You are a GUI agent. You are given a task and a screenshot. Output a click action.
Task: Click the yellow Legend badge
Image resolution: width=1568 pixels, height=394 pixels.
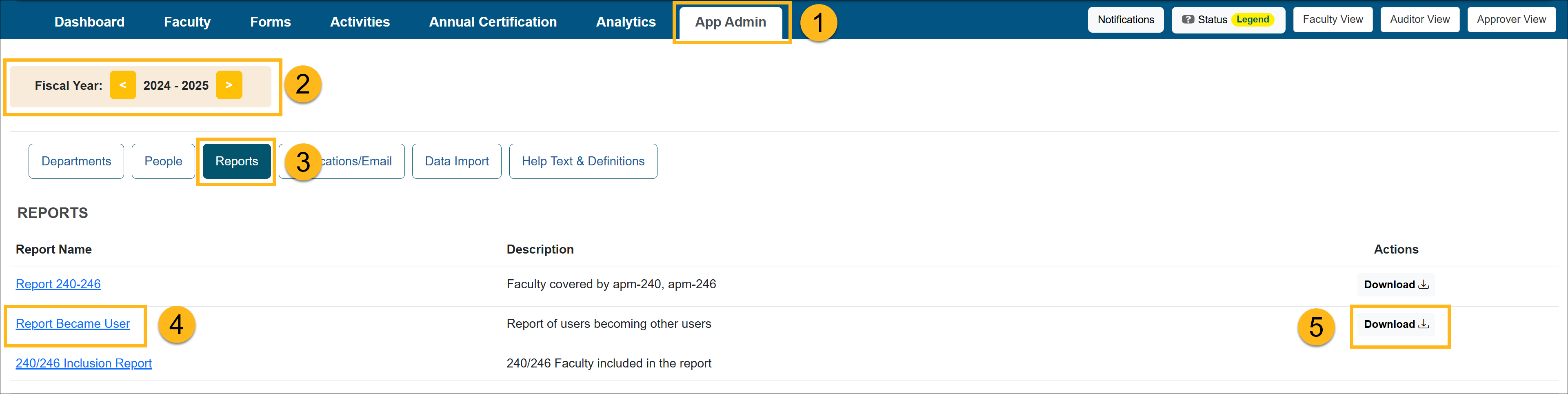pos(1252,19)
